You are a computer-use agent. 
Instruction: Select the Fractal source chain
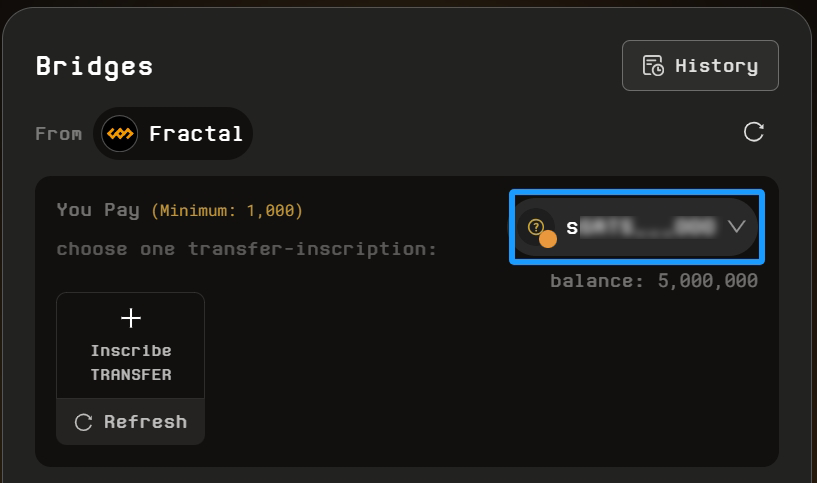click(x=173, y=133)
